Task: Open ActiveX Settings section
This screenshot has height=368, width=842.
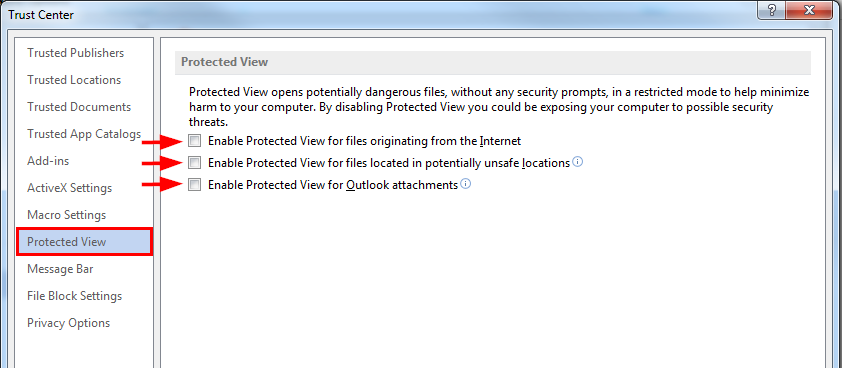Action: coord(70,188)
